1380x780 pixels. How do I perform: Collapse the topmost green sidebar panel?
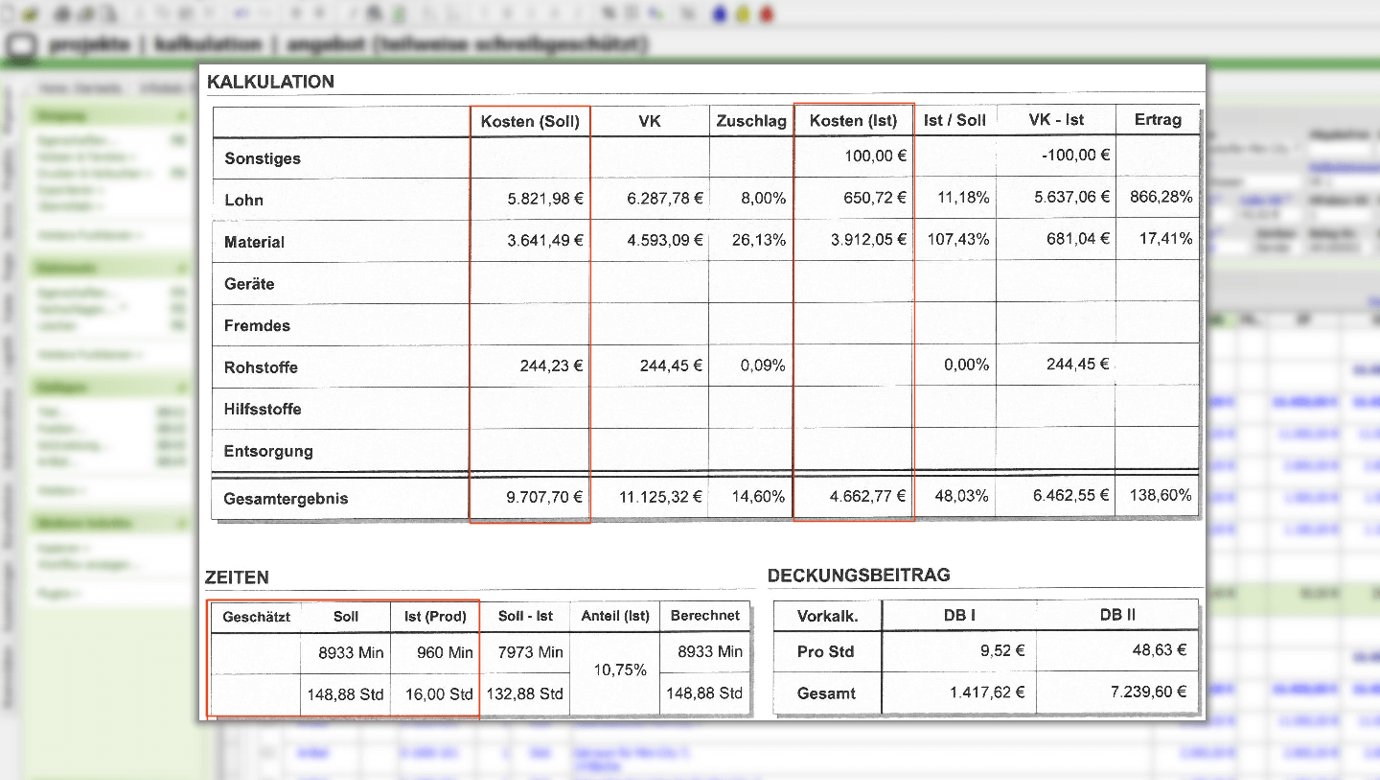pyautogui.click(x=182, y=117)
